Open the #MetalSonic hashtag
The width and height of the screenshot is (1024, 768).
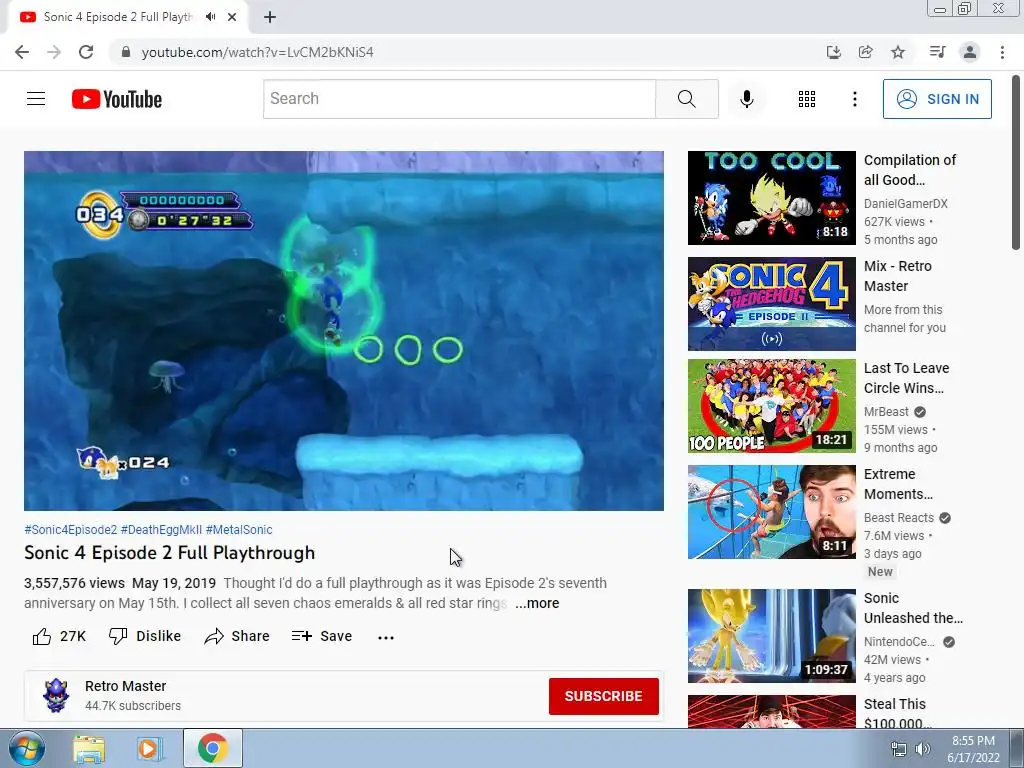pyautogui.click(x=239, y=530)
